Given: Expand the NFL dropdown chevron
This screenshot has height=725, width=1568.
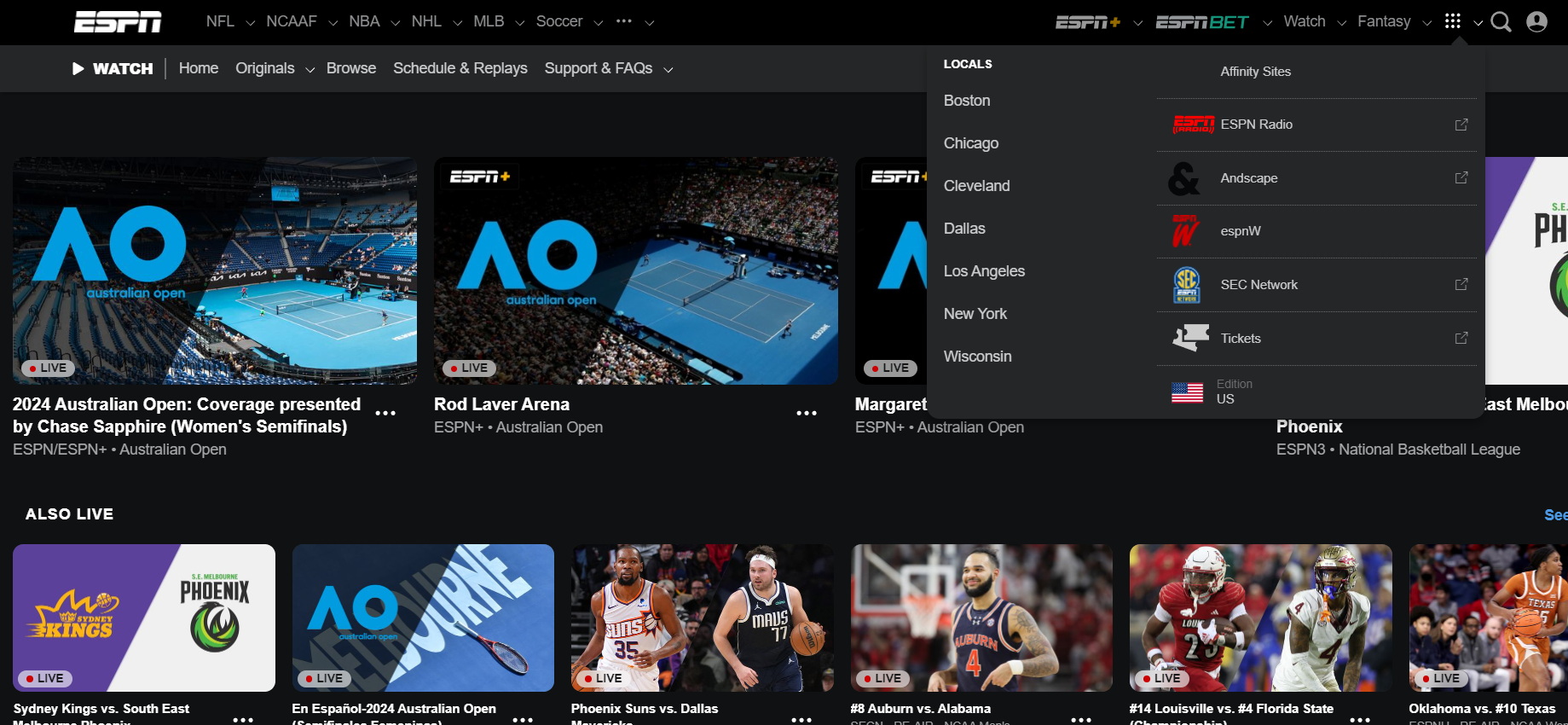Looking at the screenshot, I should pyautogui.click(x=250, y=23).
